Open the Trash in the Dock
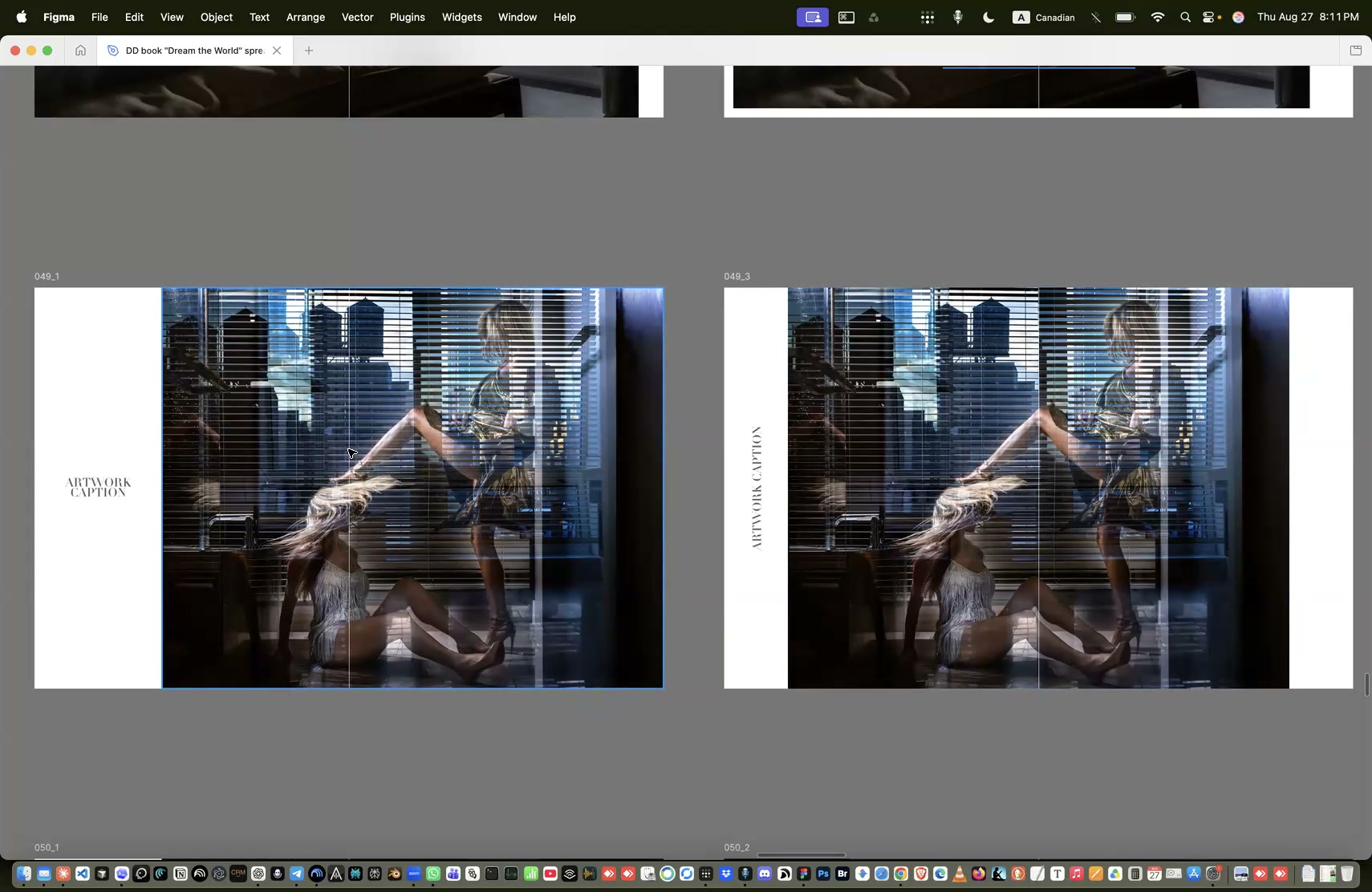Viewport: 1372px width, 892px height. 1347,874
